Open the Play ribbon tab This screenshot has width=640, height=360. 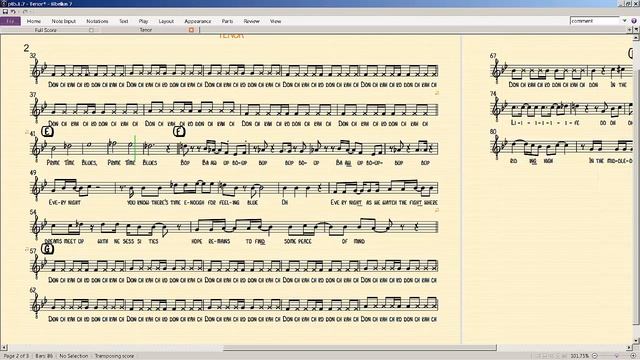tap(143, 21)
